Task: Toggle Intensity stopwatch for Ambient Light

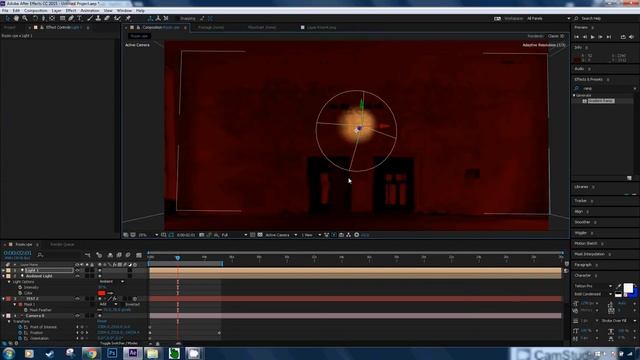Action: [20, 287]
